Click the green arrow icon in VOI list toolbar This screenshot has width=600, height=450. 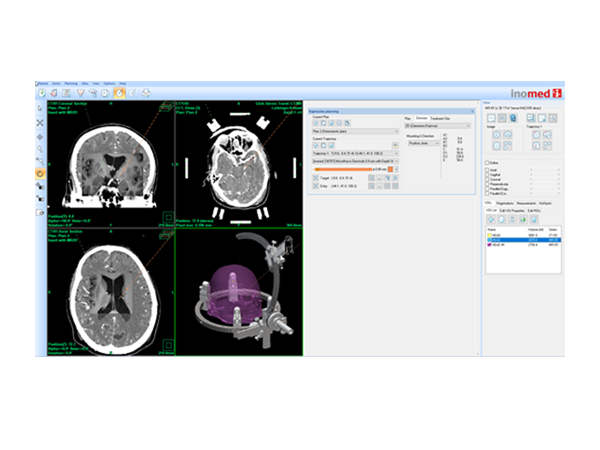pos(523,219)
